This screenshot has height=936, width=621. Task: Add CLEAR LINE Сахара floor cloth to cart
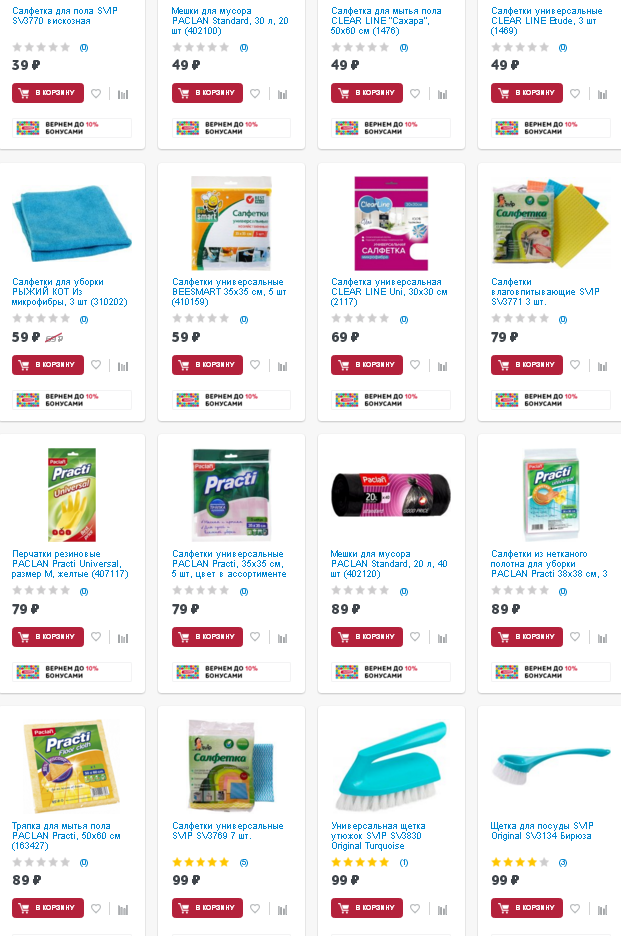[x=367, y=93]
